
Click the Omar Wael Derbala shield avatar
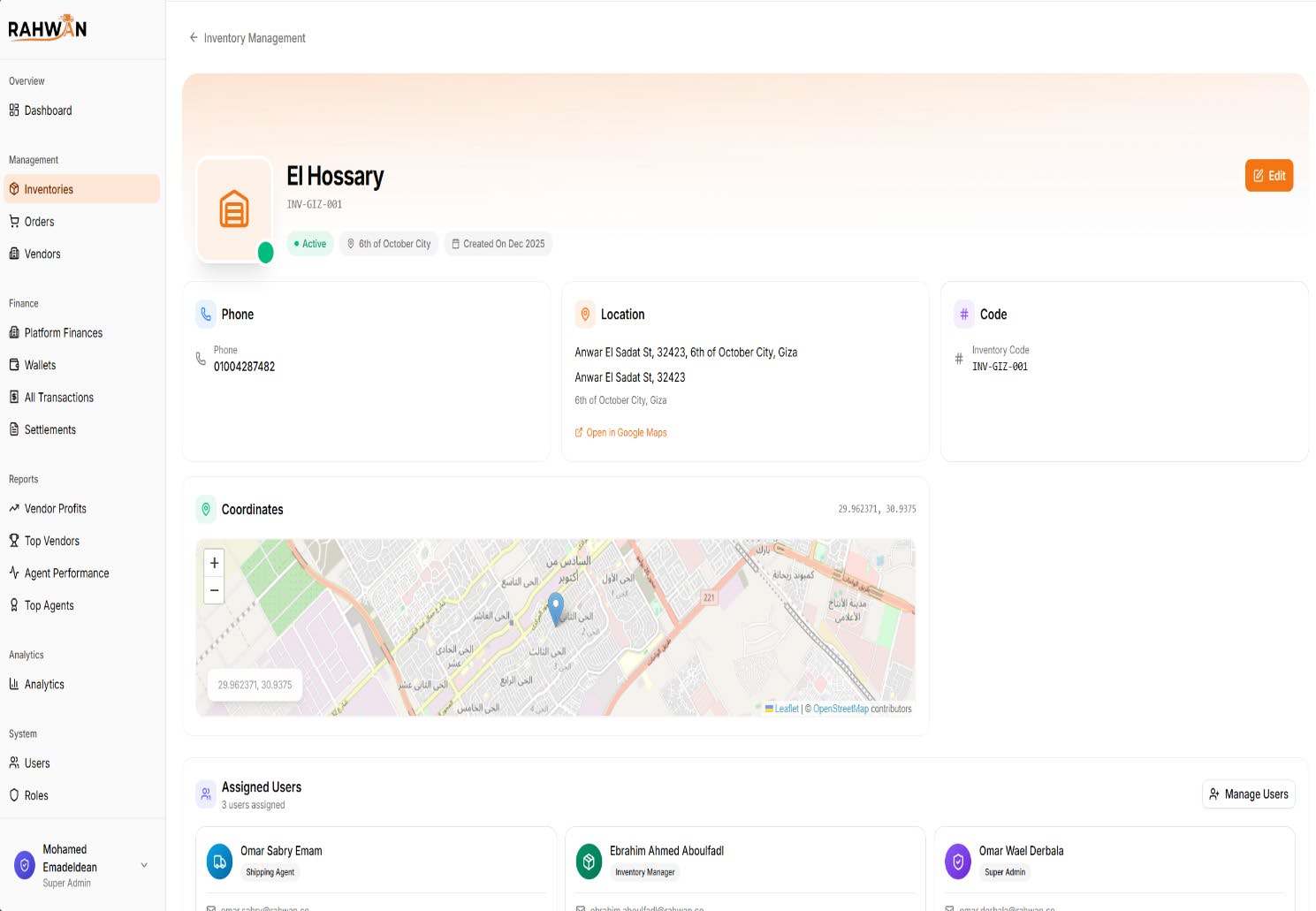(958, 862)
